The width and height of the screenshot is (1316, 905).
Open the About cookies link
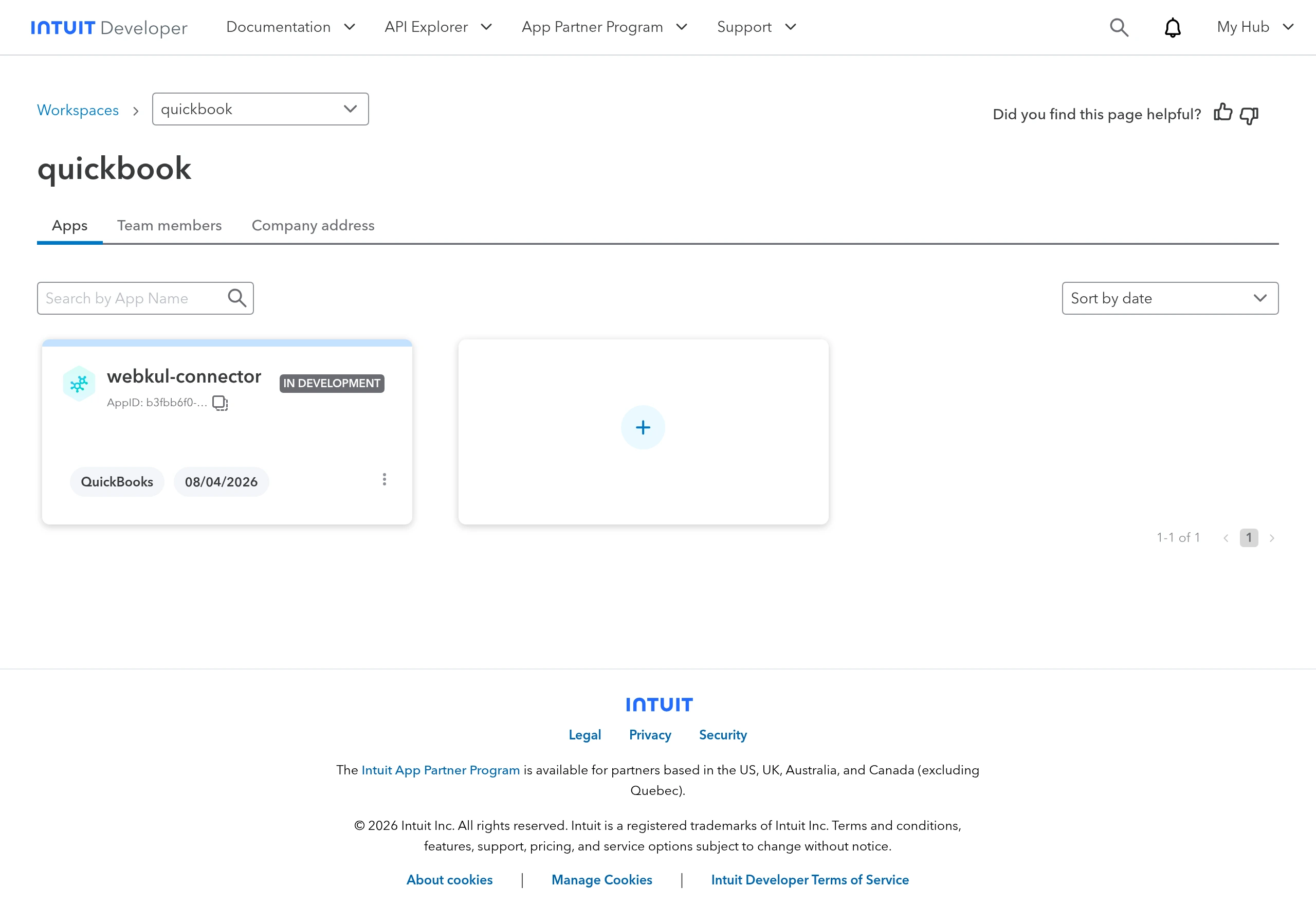449,880
